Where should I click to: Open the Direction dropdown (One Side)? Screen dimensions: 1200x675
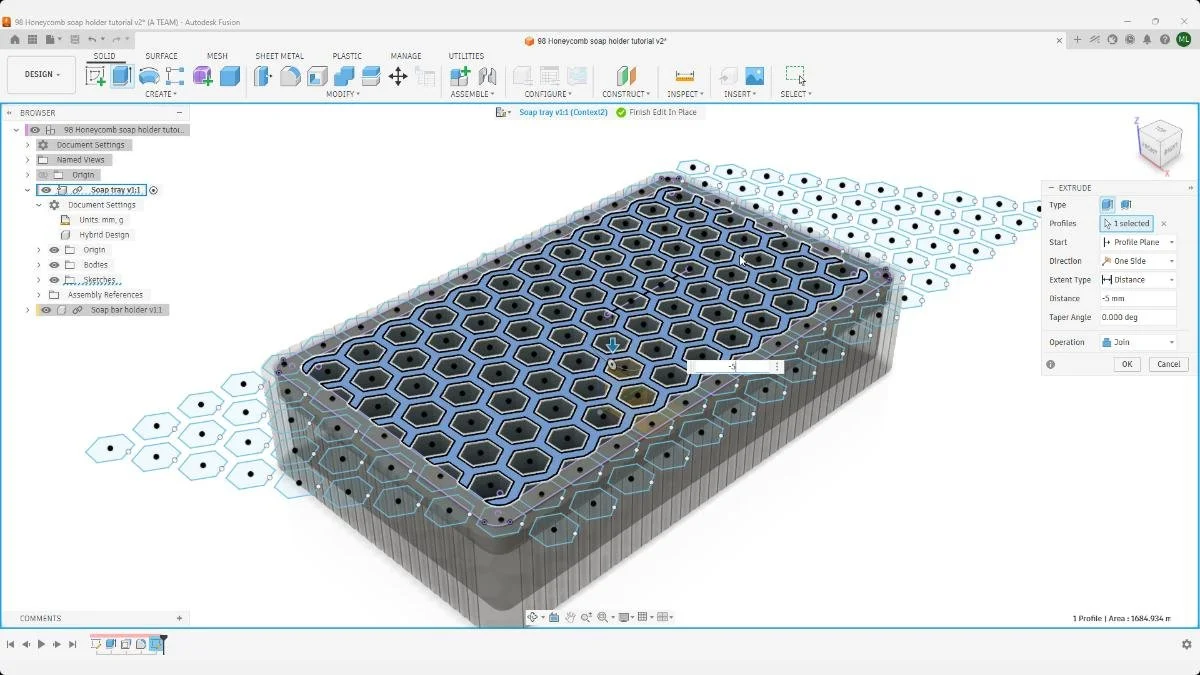coord(1138,261)
